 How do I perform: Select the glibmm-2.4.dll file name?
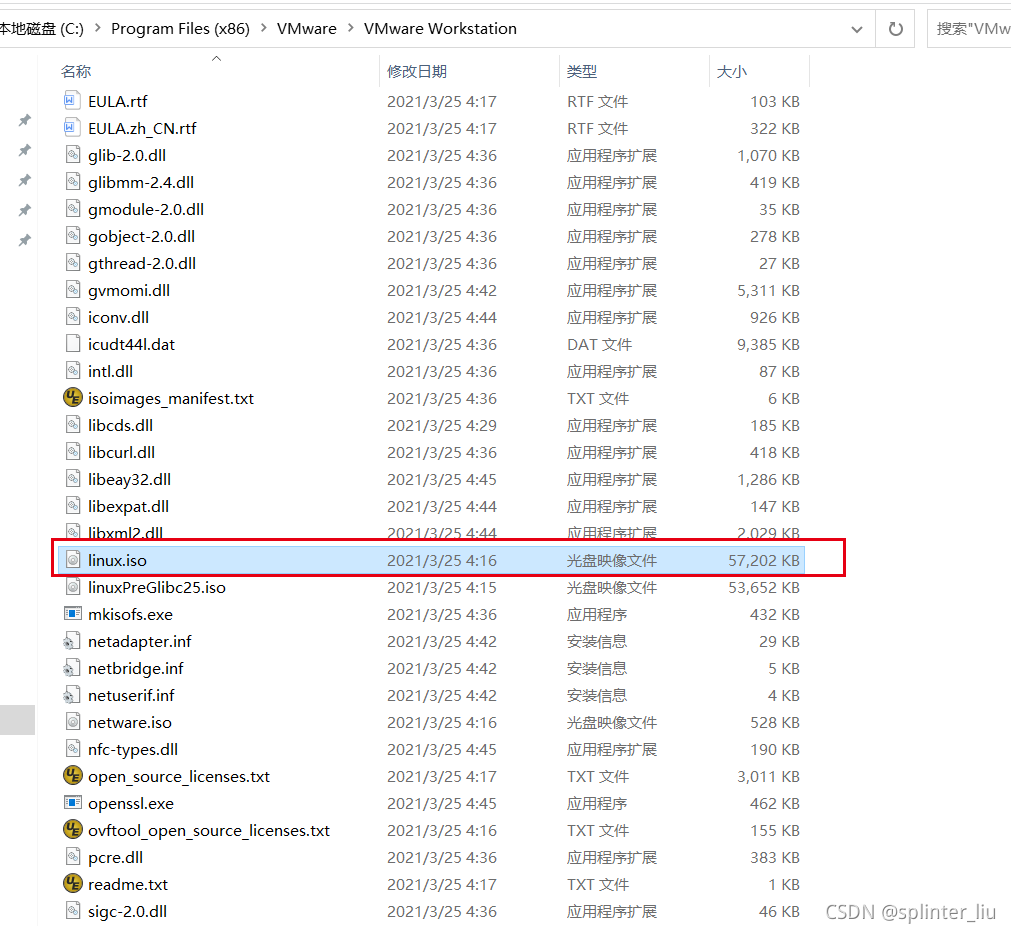coord(141,182)
